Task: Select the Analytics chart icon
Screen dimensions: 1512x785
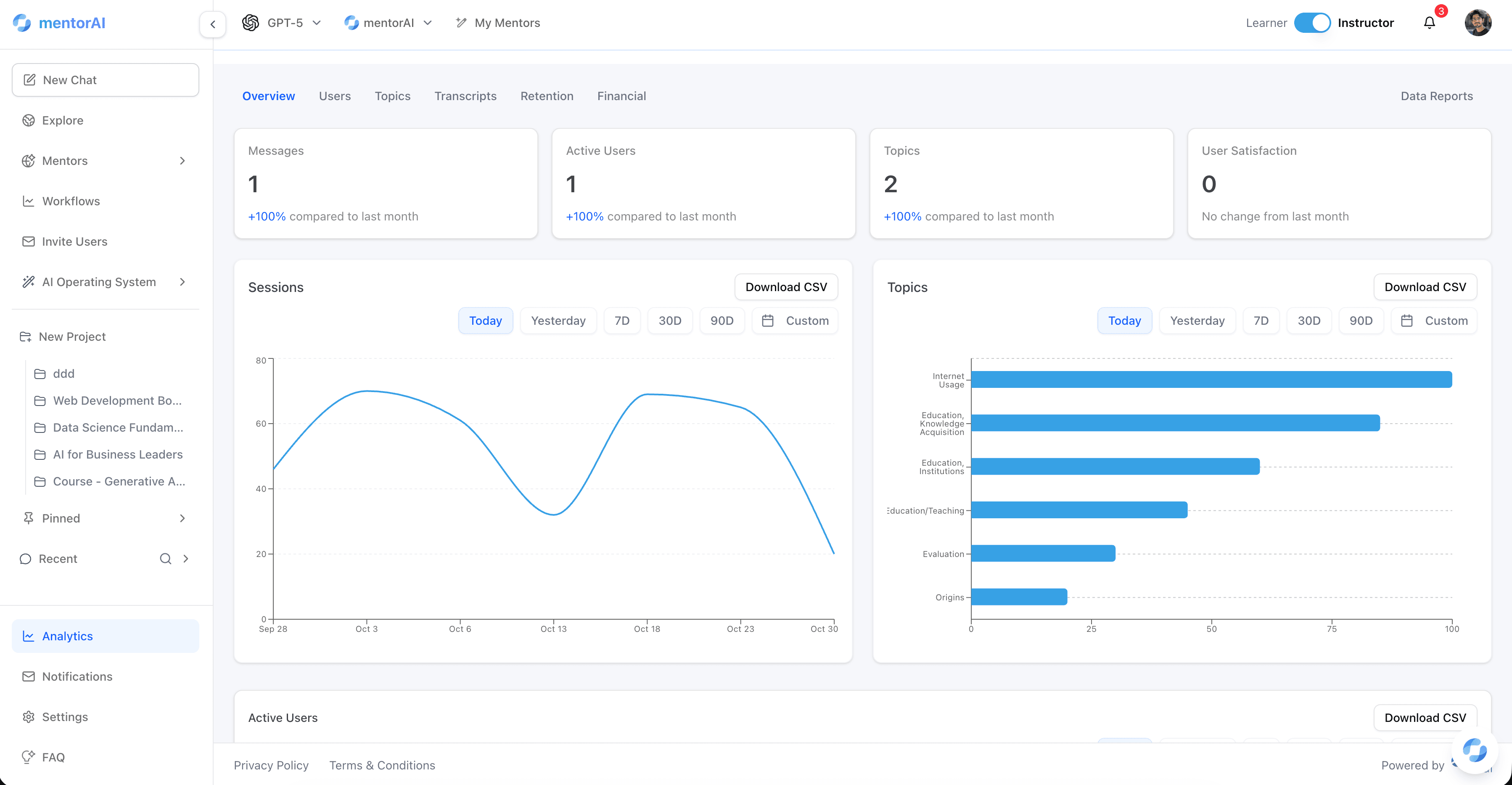Action: coord(29,636)
